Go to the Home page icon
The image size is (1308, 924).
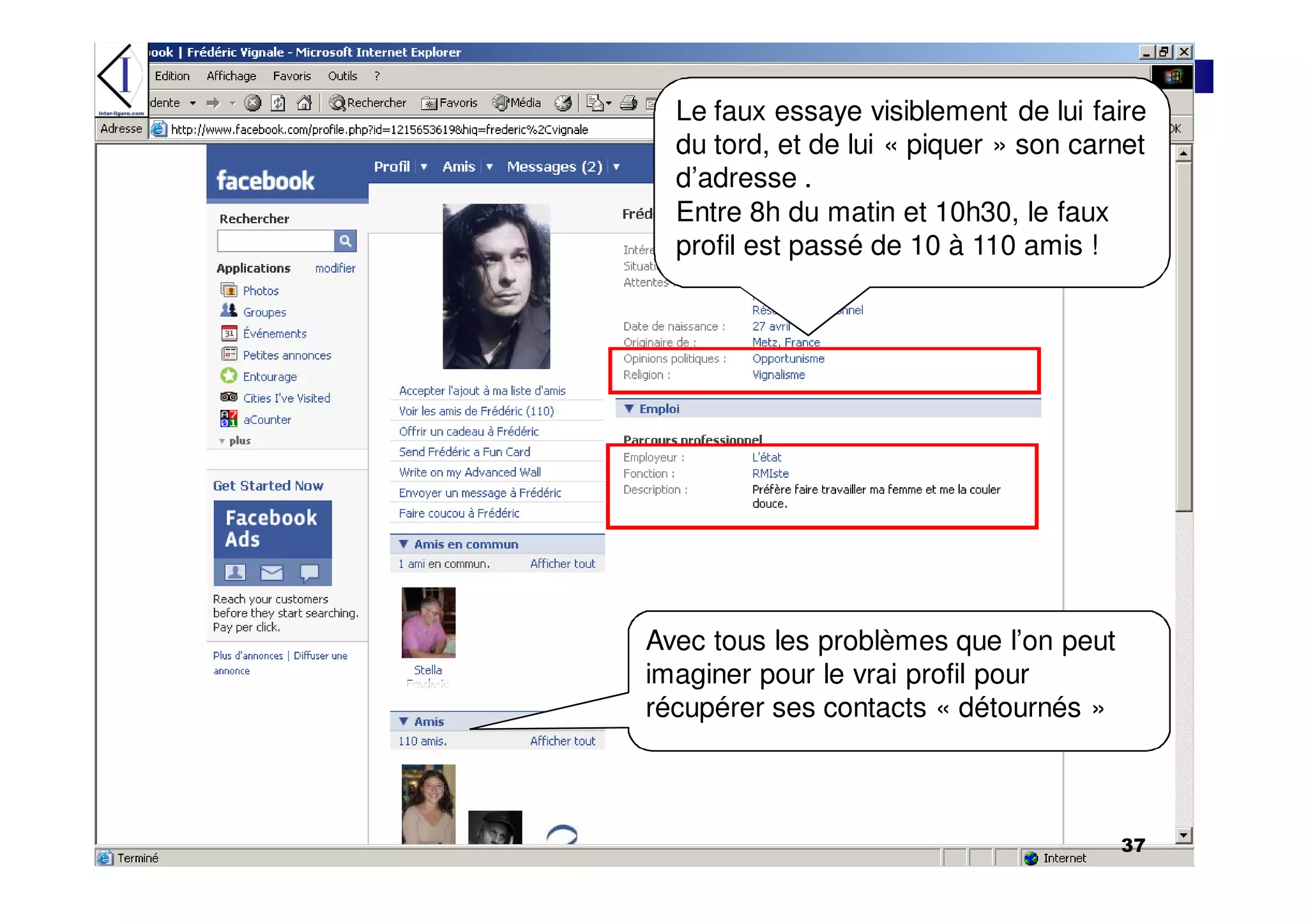tap(305, 103)
